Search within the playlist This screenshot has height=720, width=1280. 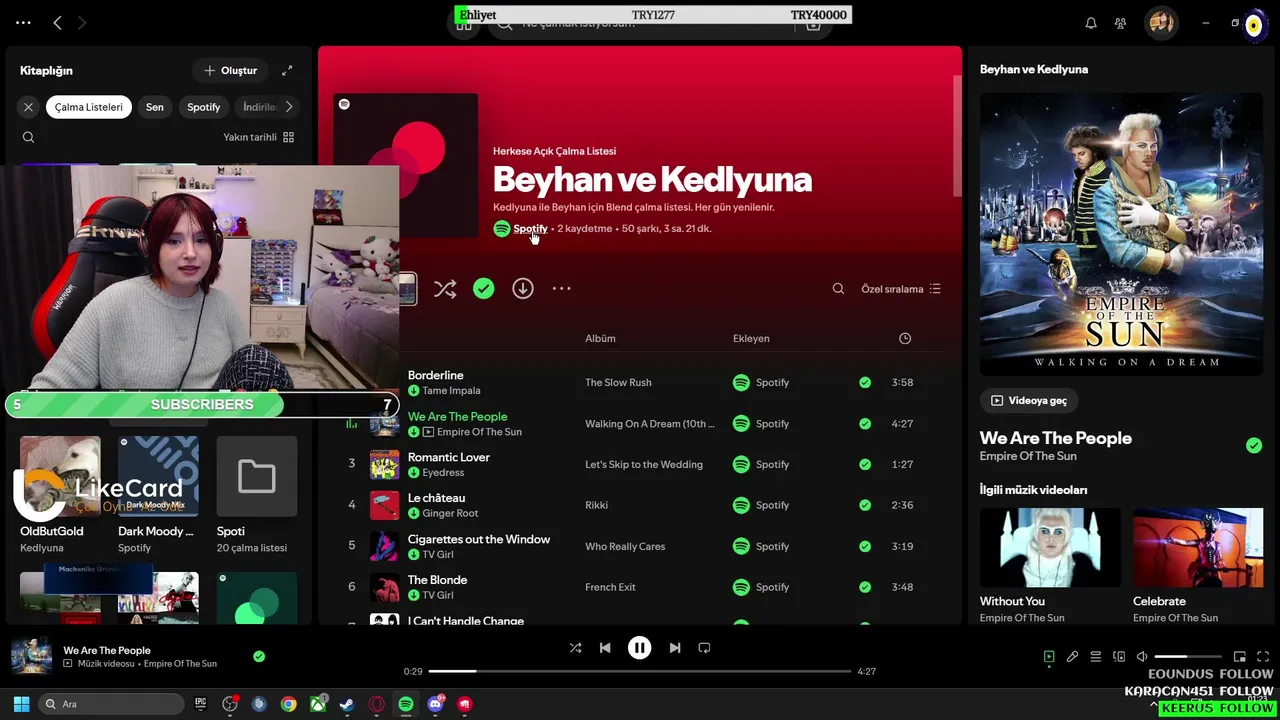point(838,289)
